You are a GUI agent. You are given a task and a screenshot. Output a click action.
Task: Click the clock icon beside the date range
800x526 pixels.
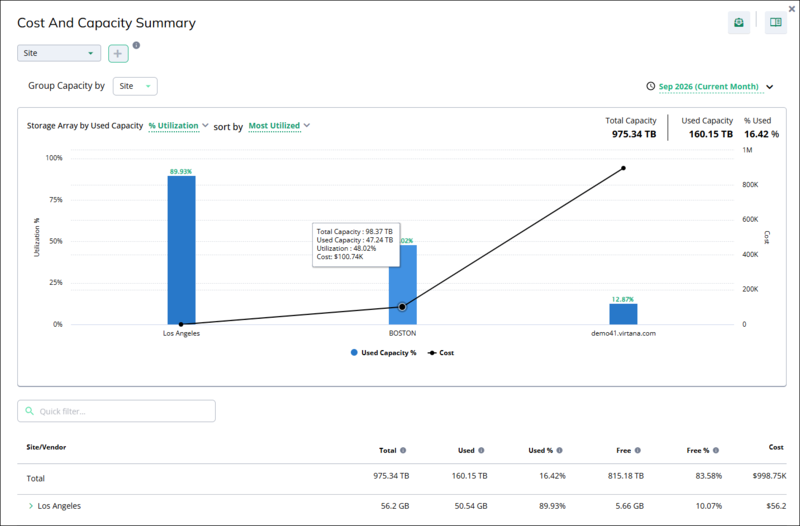pos(651,86)
